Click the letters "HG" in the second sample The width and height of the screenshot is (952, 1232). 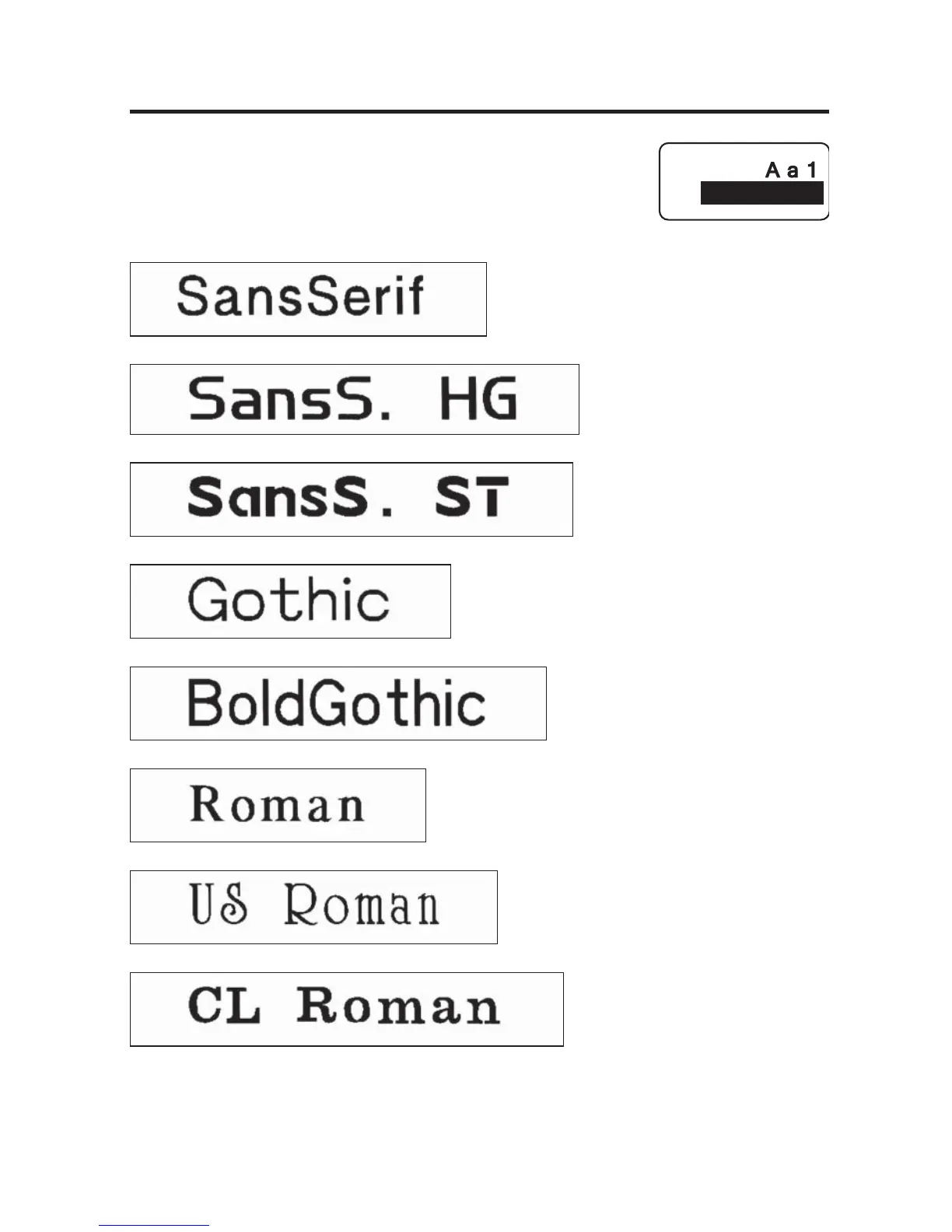[478, 398]
